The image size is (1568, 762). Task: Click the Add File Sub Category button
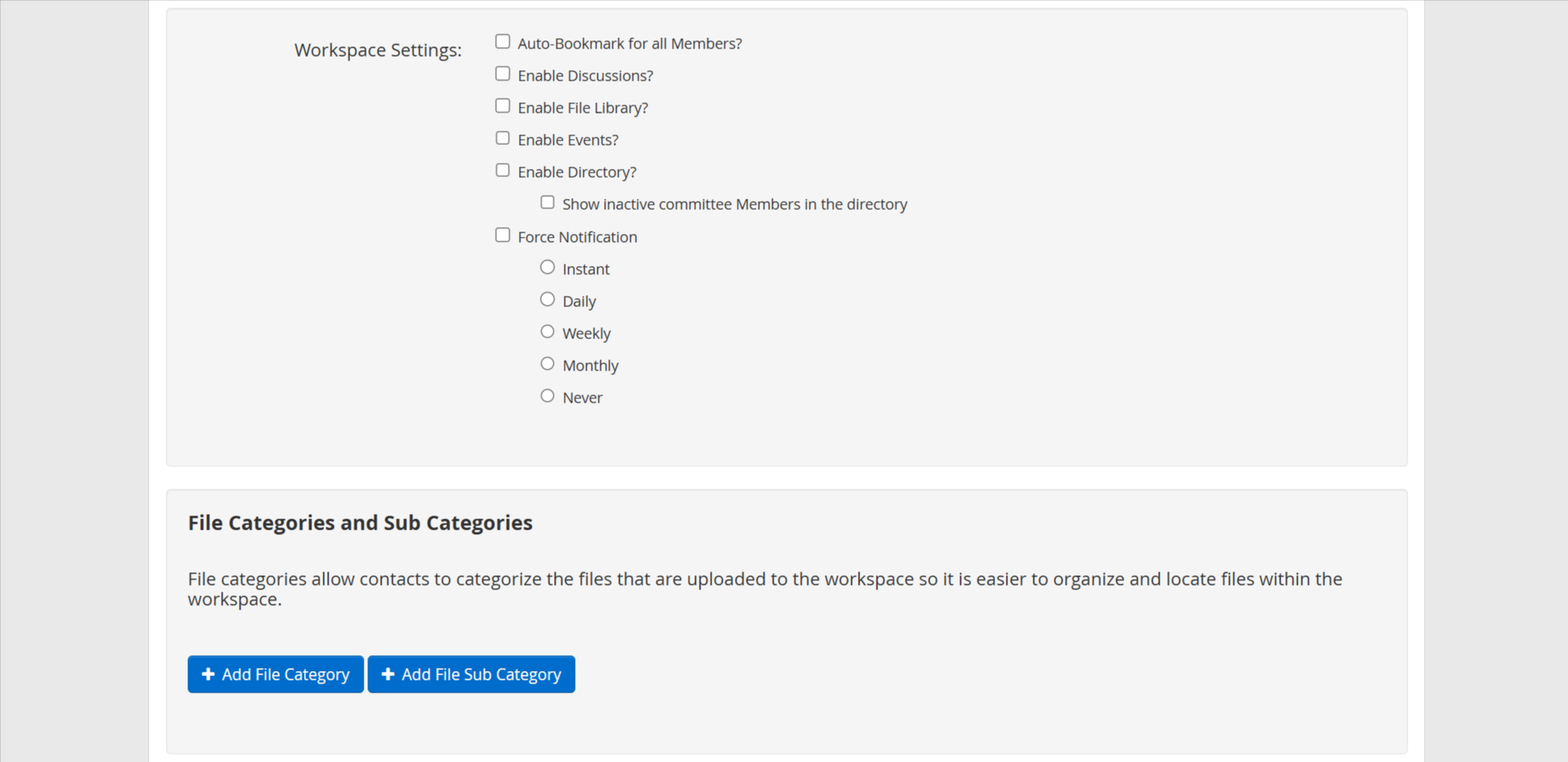[471, 674]
